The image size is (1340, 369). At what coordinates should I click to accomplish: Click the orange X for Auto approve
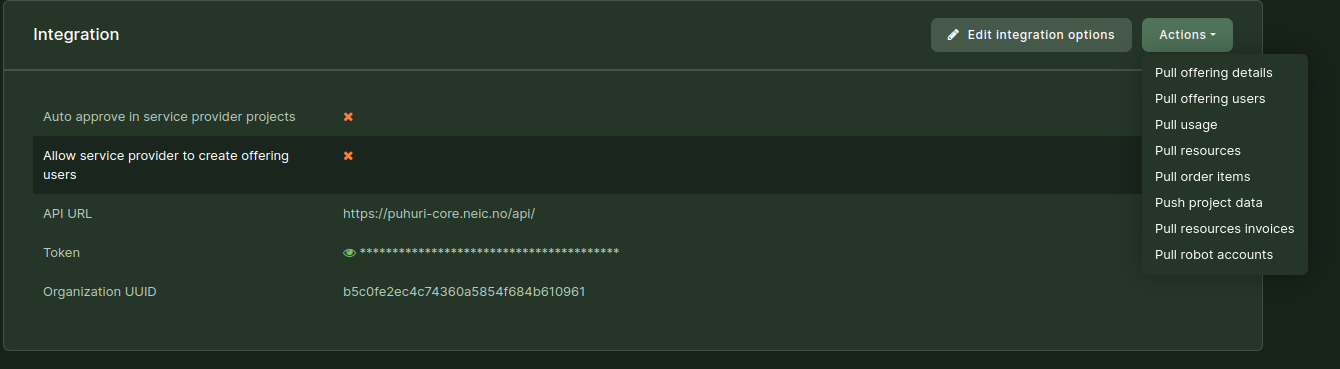[348, 117]
